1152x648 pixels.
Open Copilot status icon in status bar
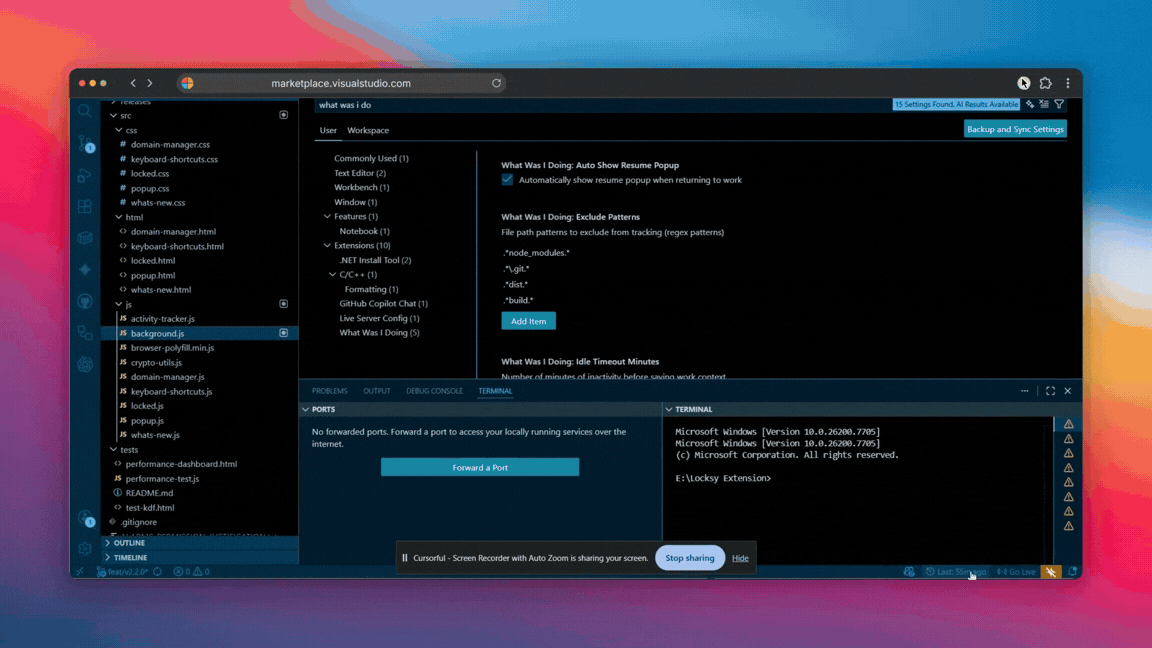(909, 572)
